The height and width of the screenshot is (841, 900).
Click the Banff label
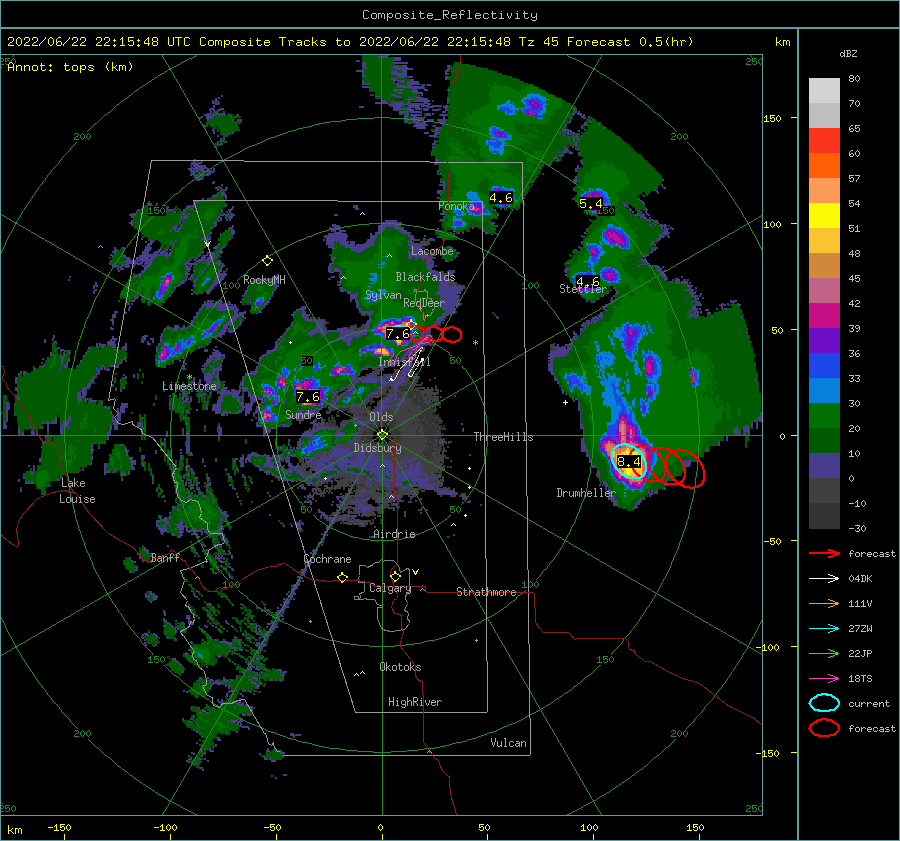tap(165, 557)
